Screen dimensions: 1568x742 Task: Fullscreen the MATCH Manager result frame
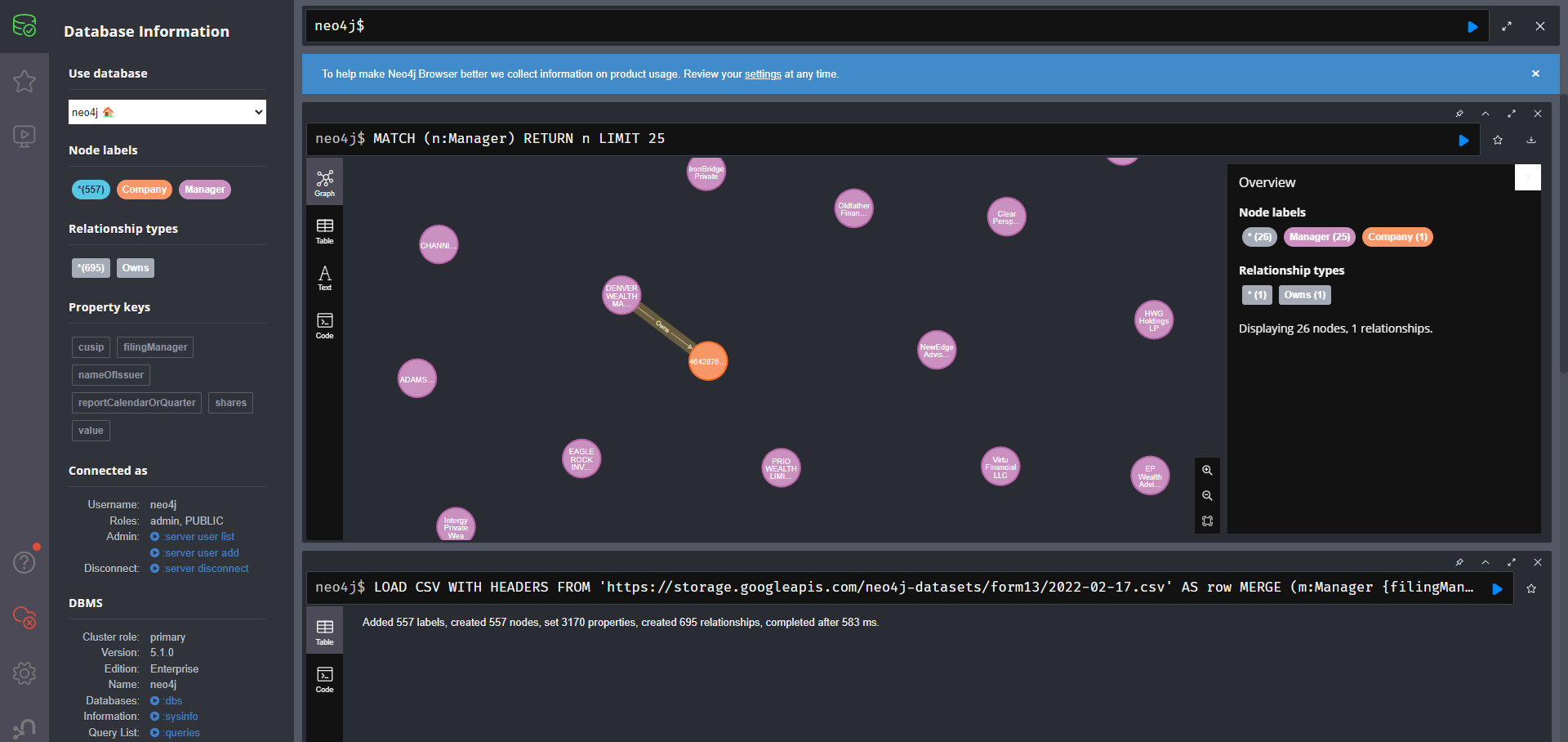tap(1512, 114)
